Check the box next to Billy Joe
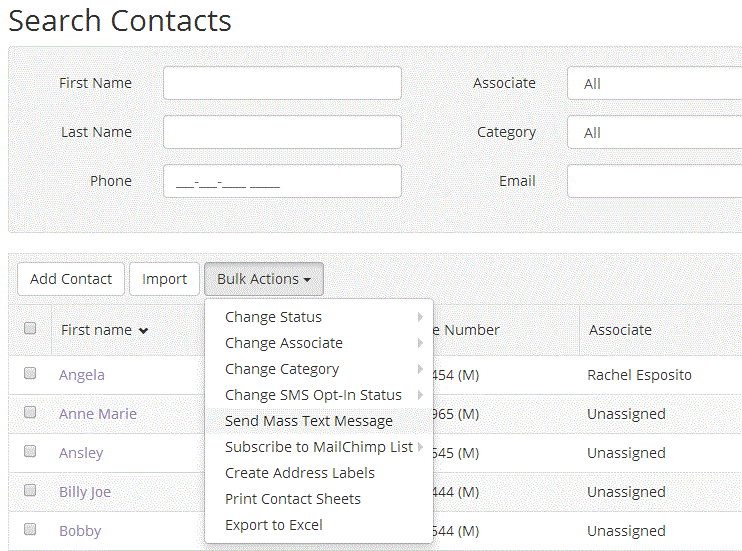 click(x=30, y=490)
